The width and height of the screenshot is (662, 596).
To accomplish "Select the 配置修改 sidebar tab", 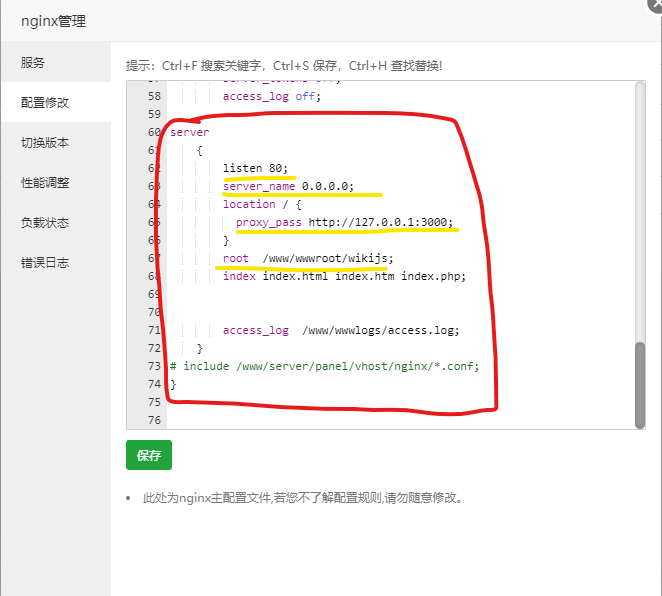I will click(56, 103).
